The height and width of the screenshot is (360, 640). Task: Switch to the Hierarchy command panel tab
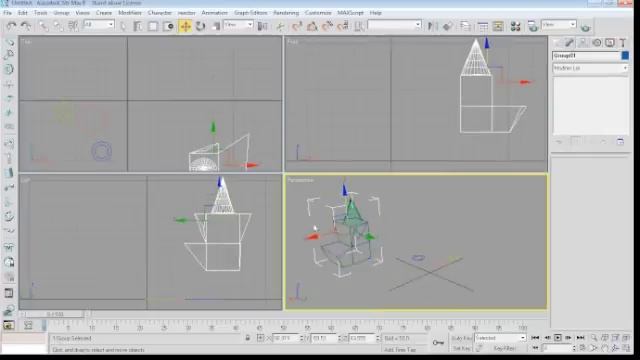pos(583,42)
